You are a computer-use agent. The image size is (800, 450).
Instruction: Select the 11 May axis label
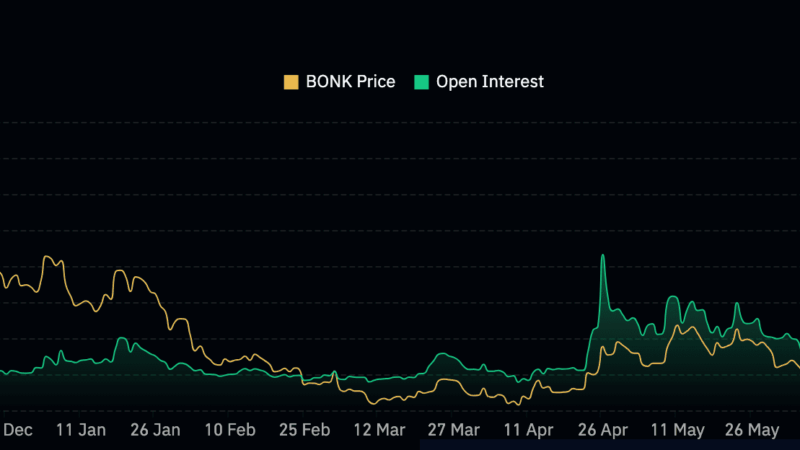(x=677, y=430)
